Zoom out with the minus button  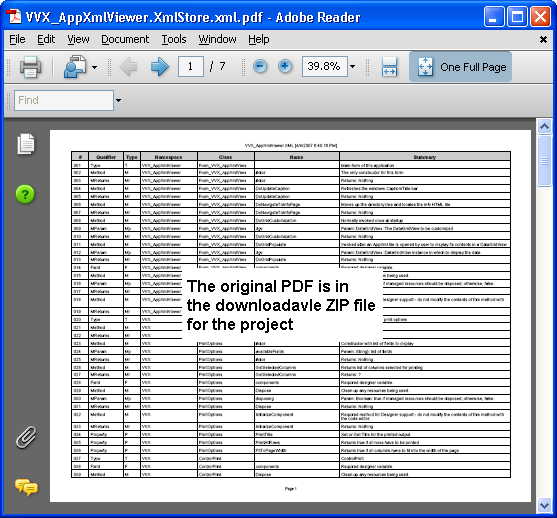pos(260,66)
